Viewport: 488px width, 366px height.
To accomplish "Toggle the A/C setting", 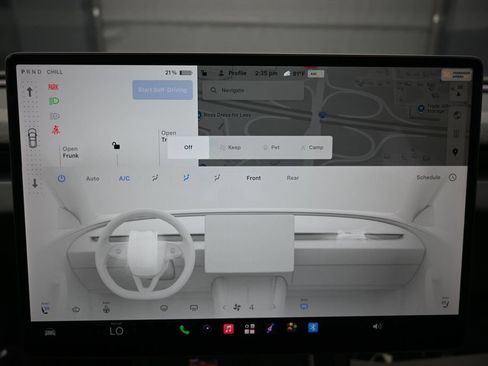I will [124, 178].
